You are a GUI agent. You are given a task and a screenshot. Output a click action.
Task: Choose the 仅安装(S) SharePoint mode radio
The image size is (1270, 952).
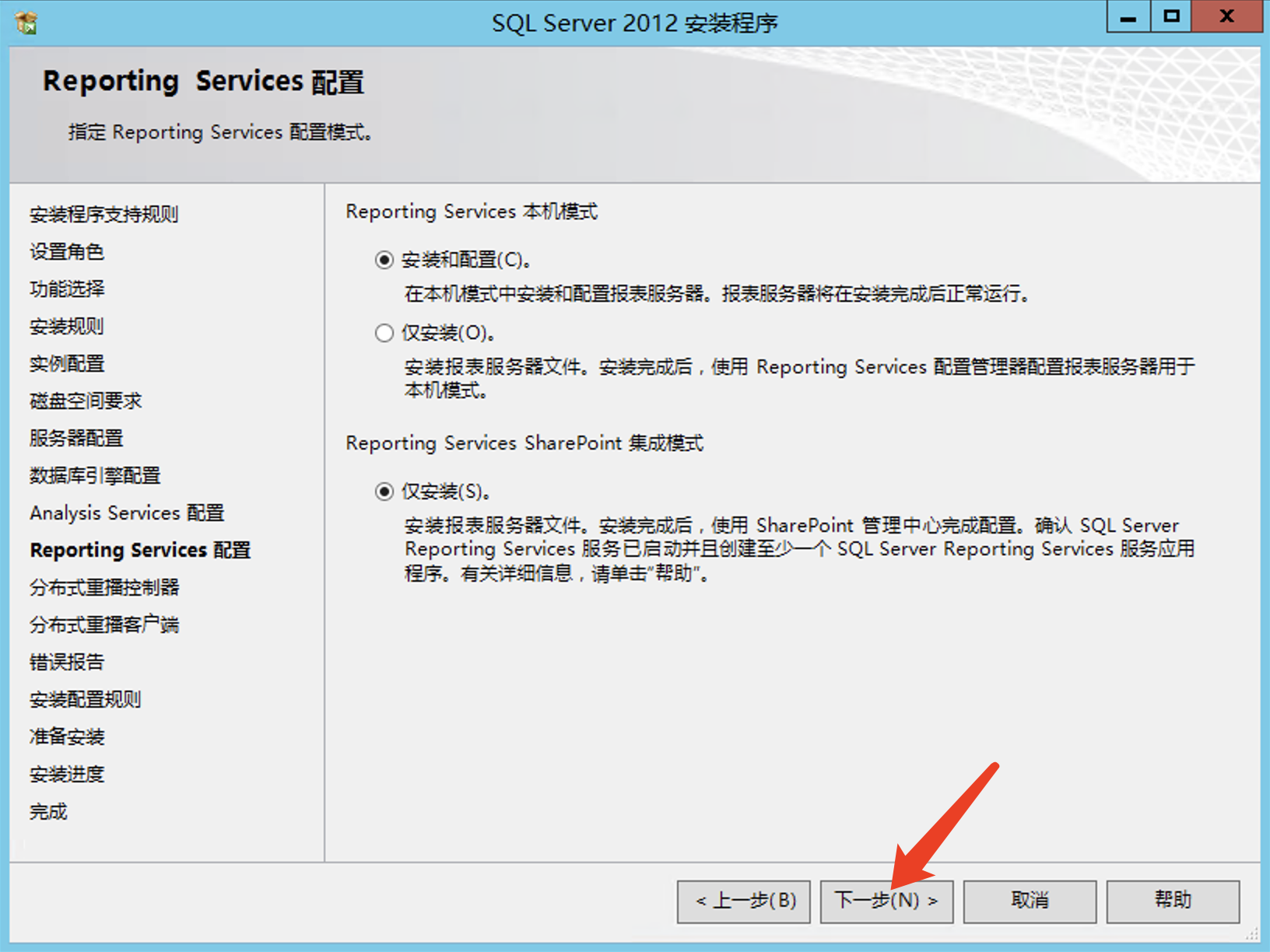click(384, 492)
